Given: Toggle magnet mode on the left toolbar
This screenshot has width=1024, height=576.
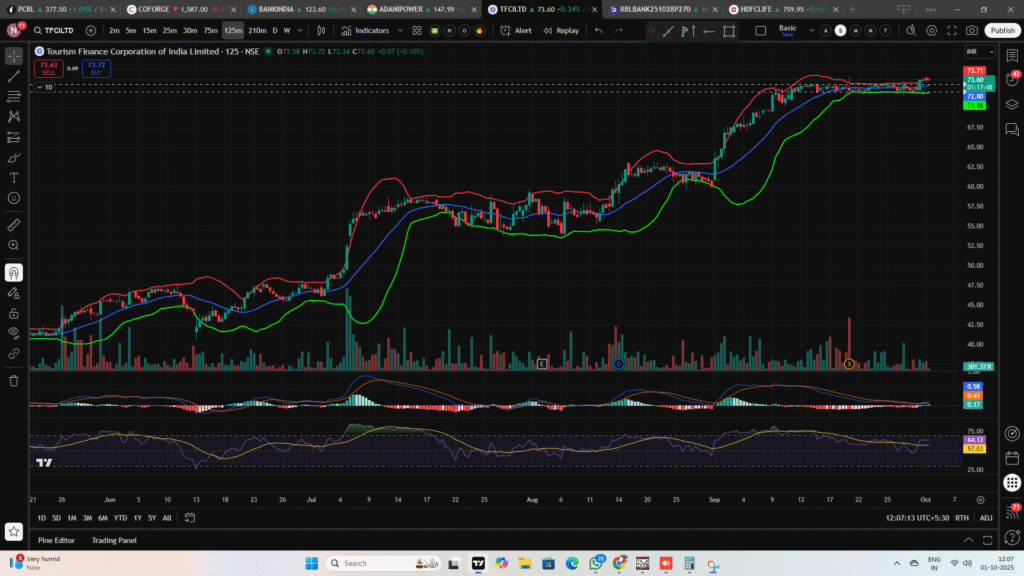Looking at the screenshot, I should tap(14, 272).
